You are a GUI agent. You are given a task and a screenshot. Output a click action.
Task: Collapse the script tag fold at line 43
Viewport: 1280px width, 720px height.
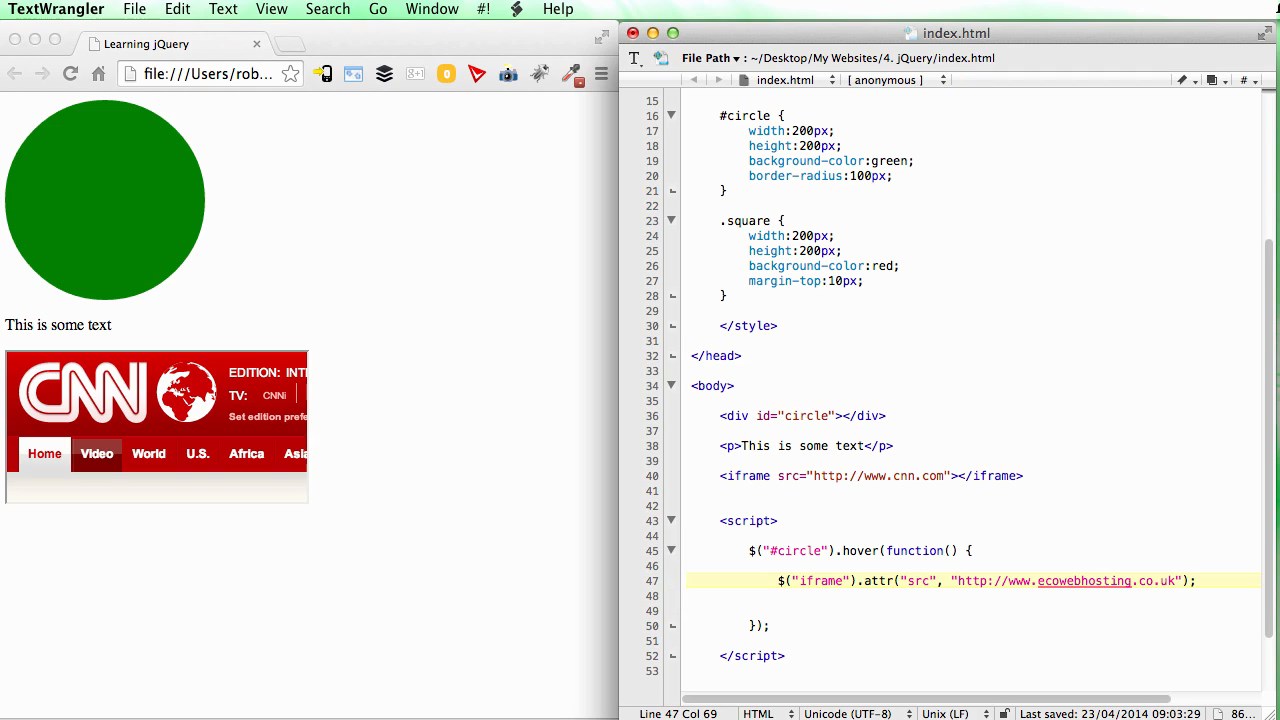tap(672, 520)
